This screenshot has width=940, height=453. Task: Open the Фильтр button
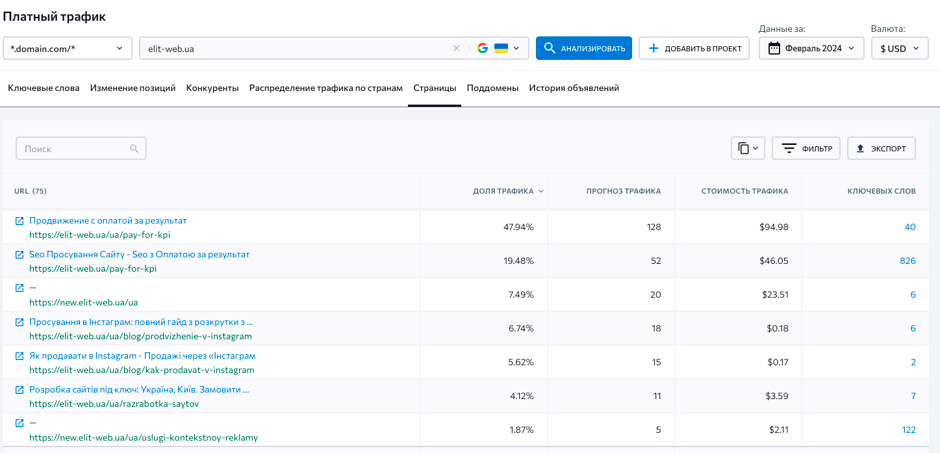(806, 149)
